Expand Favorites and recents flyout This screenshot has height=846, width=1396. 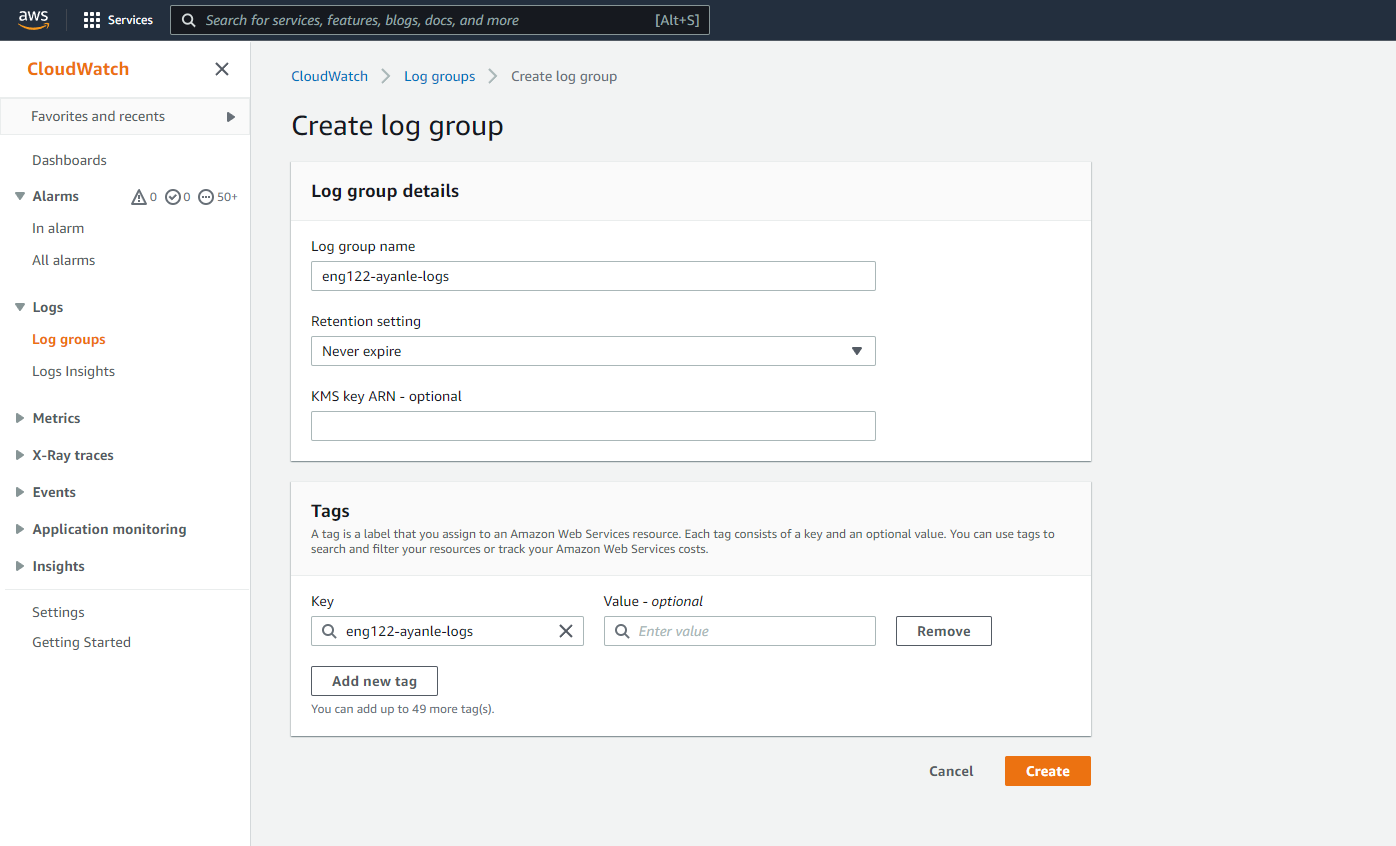[x=231, y=117]
